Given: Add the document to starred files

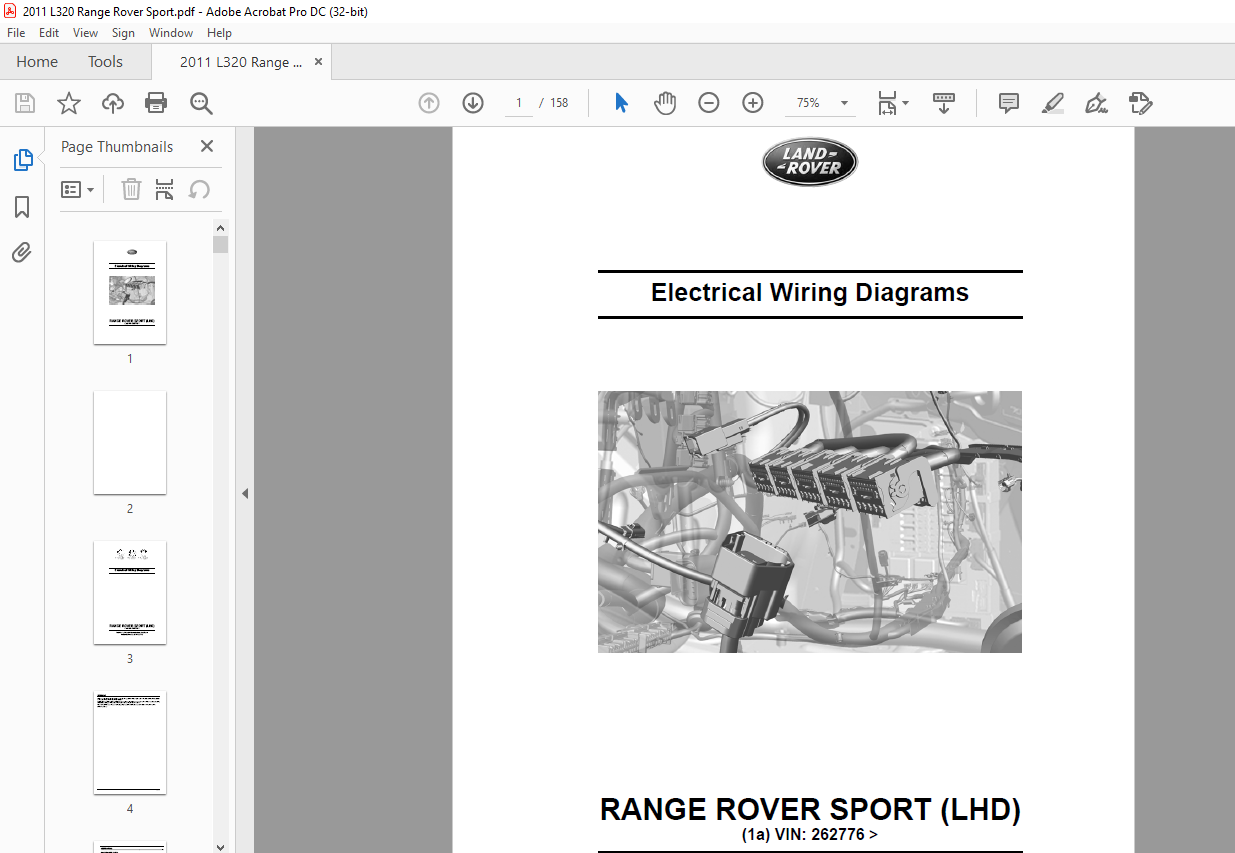Looking at the screenshot, I should tap(69, 103).
